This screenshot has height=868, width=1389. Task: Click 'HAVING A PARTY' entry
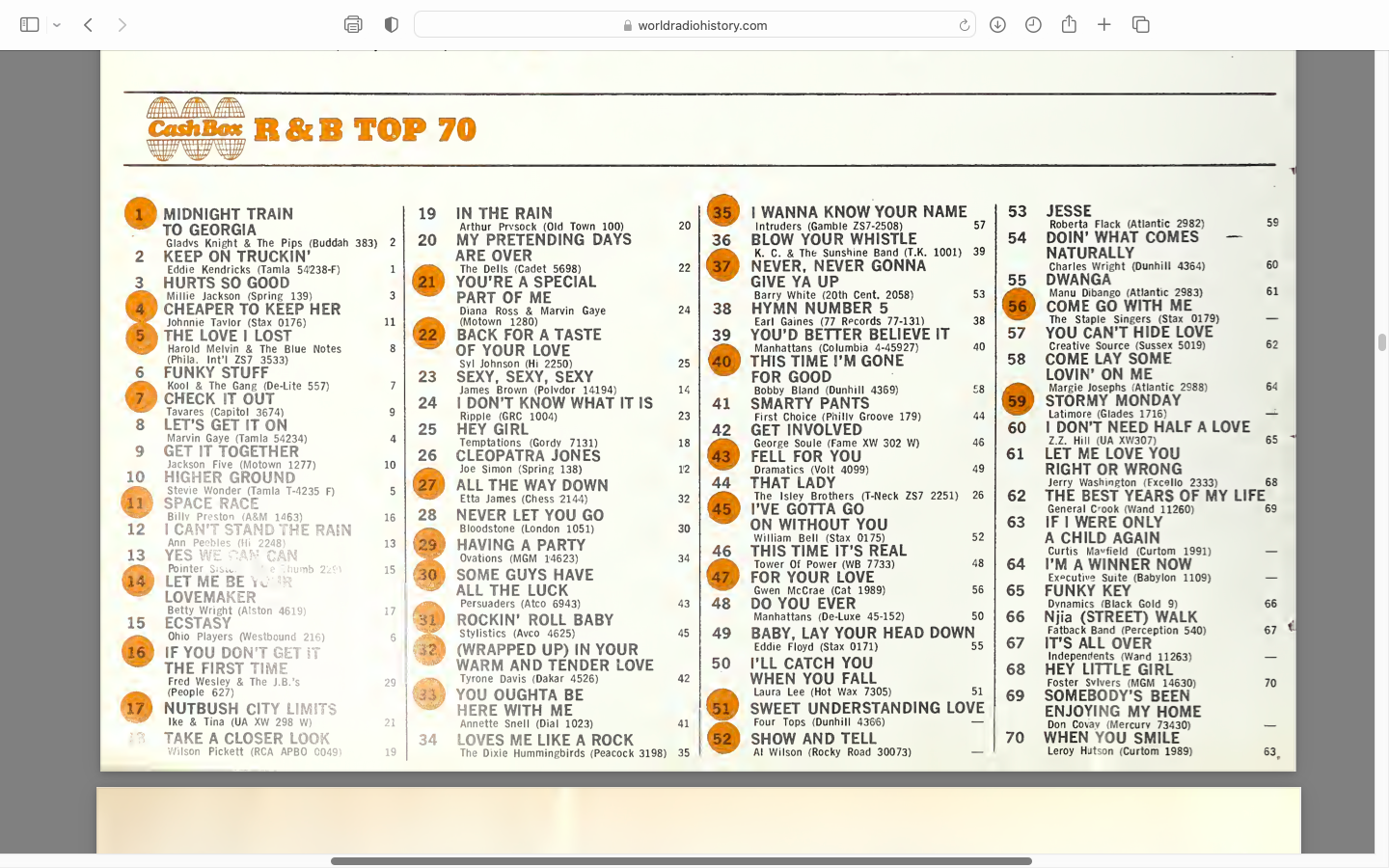point(521,545)
